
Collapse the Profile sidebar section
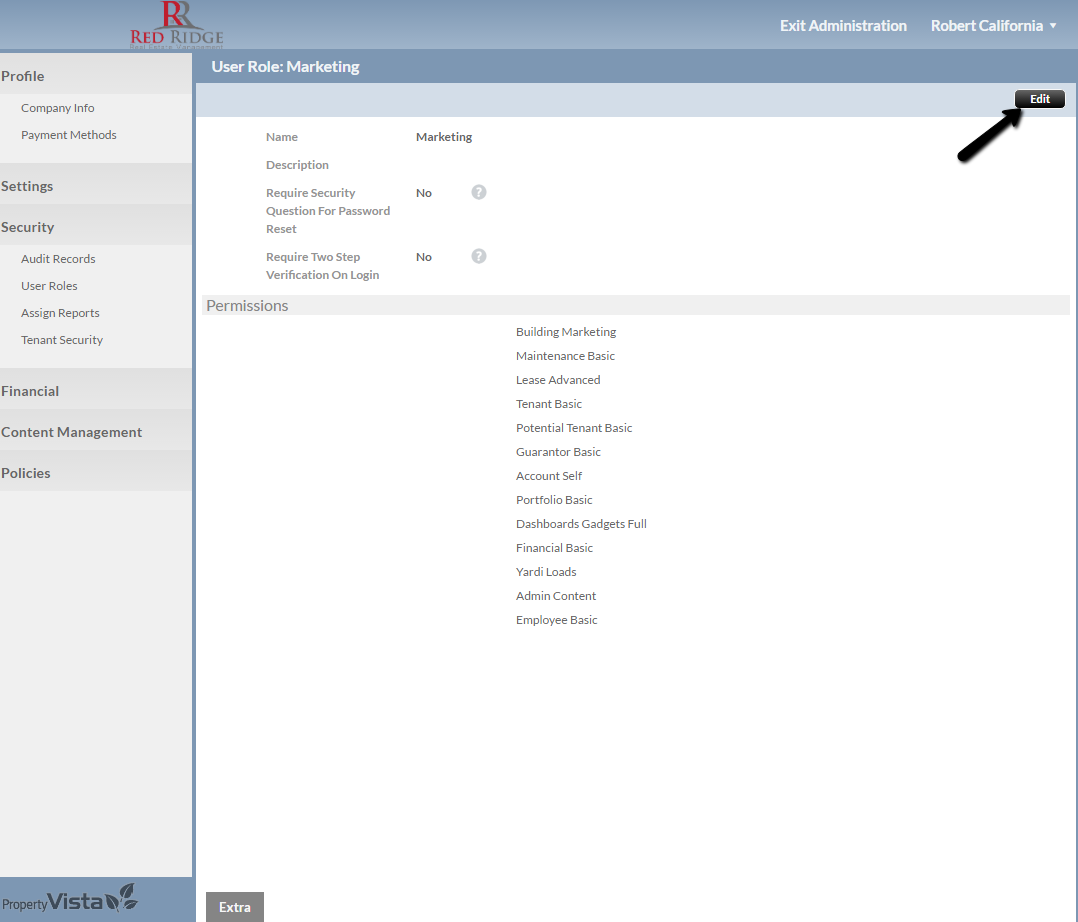tap(23, 76)
